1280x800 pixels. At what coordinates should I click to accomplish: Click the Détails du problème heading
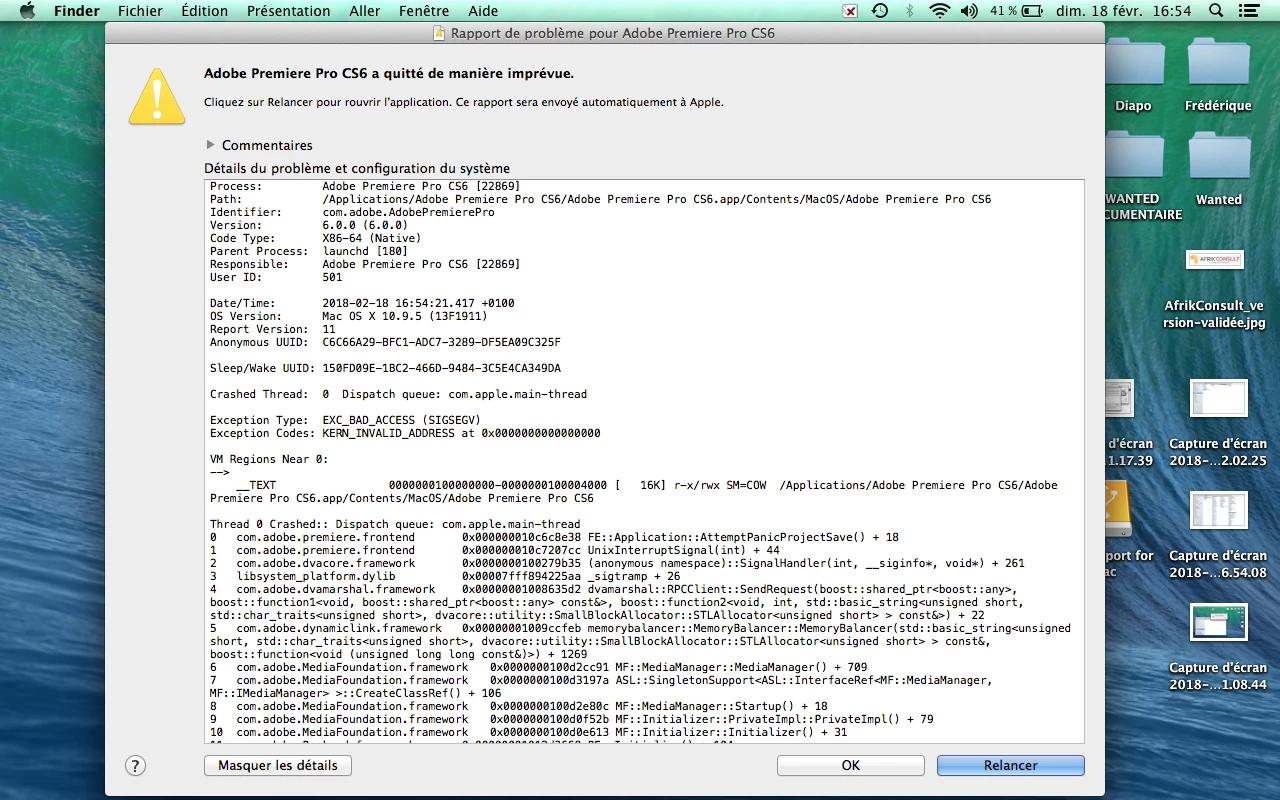[x=357, y=168]
